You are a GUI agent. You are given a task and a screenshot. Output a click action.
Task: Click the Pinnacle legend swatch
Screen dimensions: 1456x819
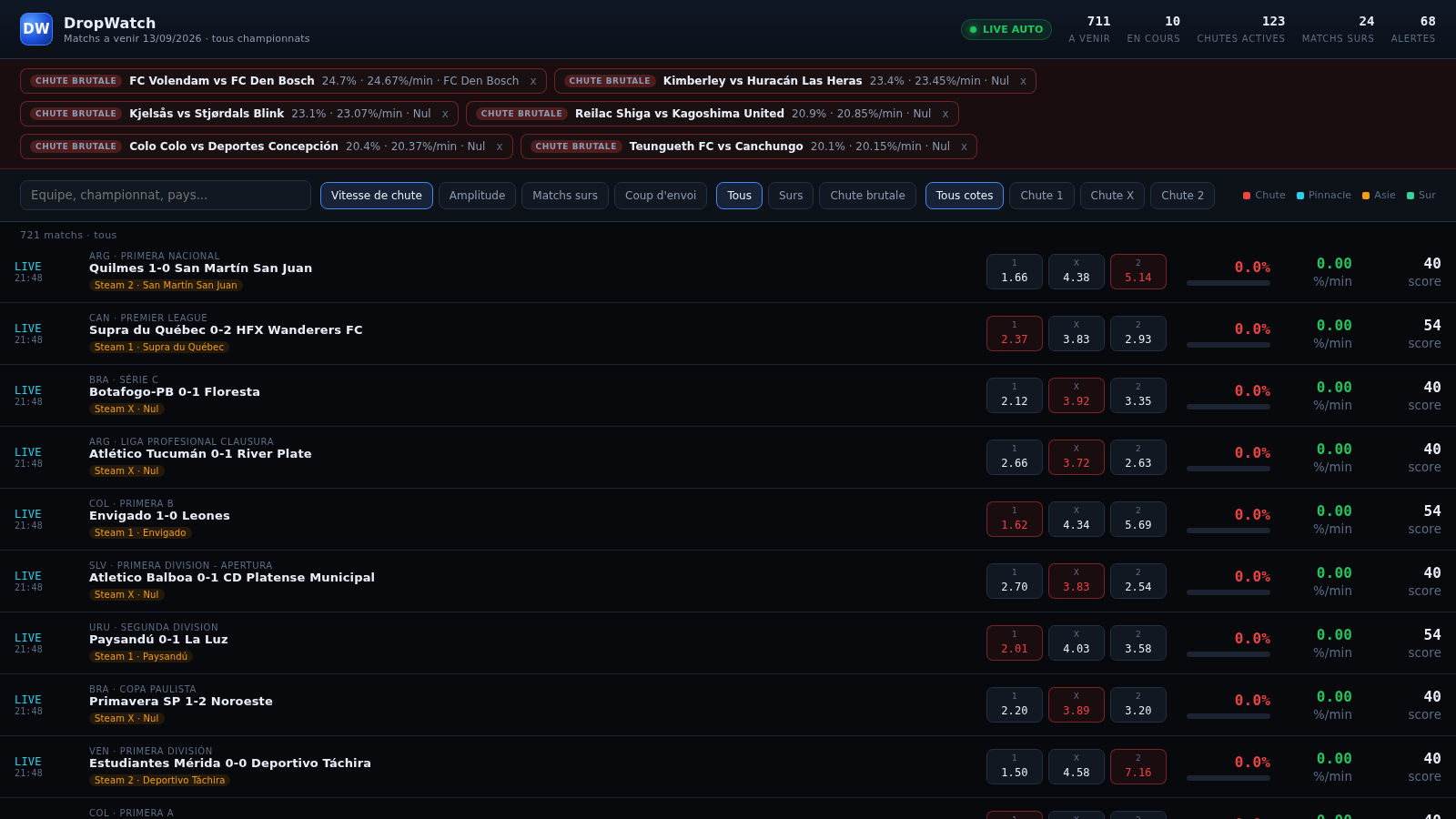pyautogui.click(x=1300, y=196)
